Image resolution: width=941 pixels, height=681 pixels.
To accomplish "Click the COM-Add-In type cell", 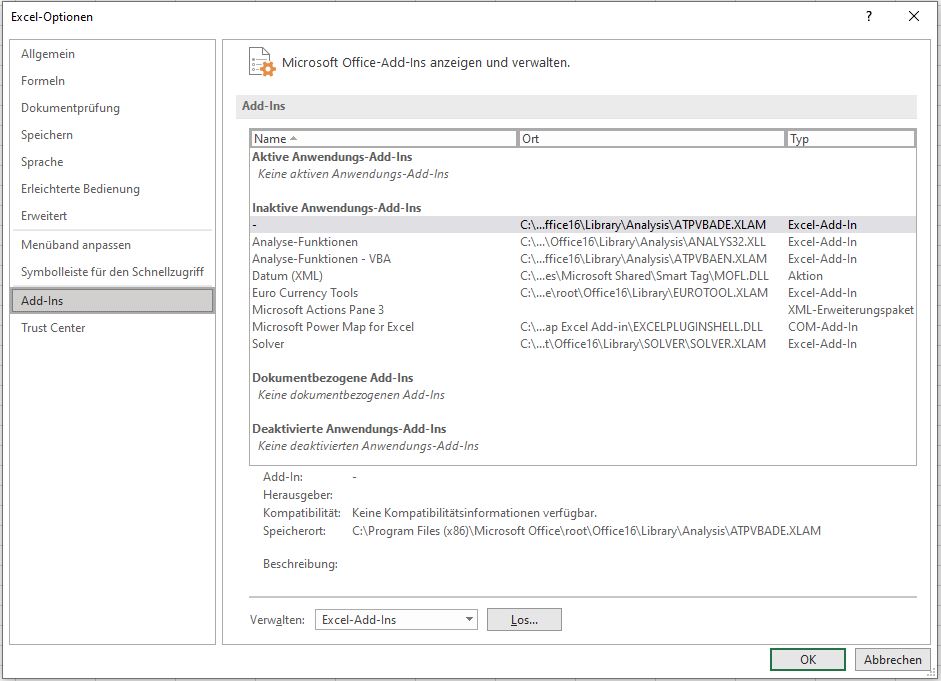I will pyautogui.click(x=823, y=327).
